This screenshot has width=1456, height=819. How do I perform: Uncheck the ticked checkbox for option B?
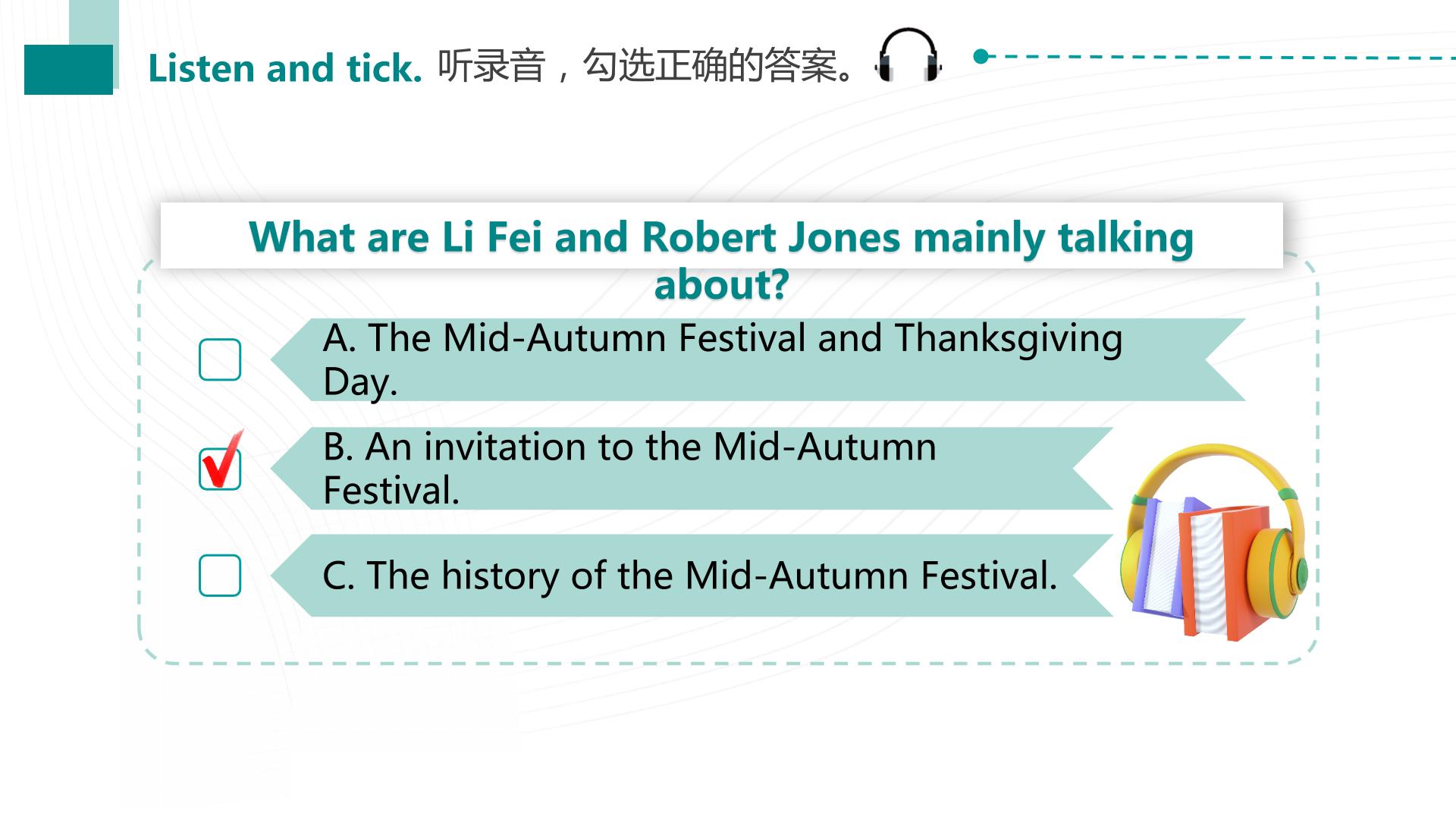tap(220, 469)
